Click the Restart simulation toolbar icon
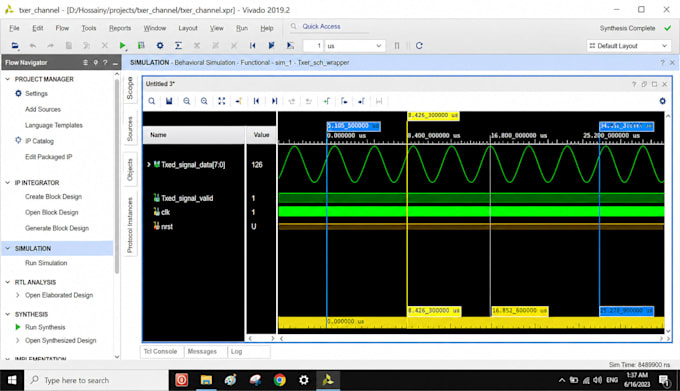 pos(252,46)
